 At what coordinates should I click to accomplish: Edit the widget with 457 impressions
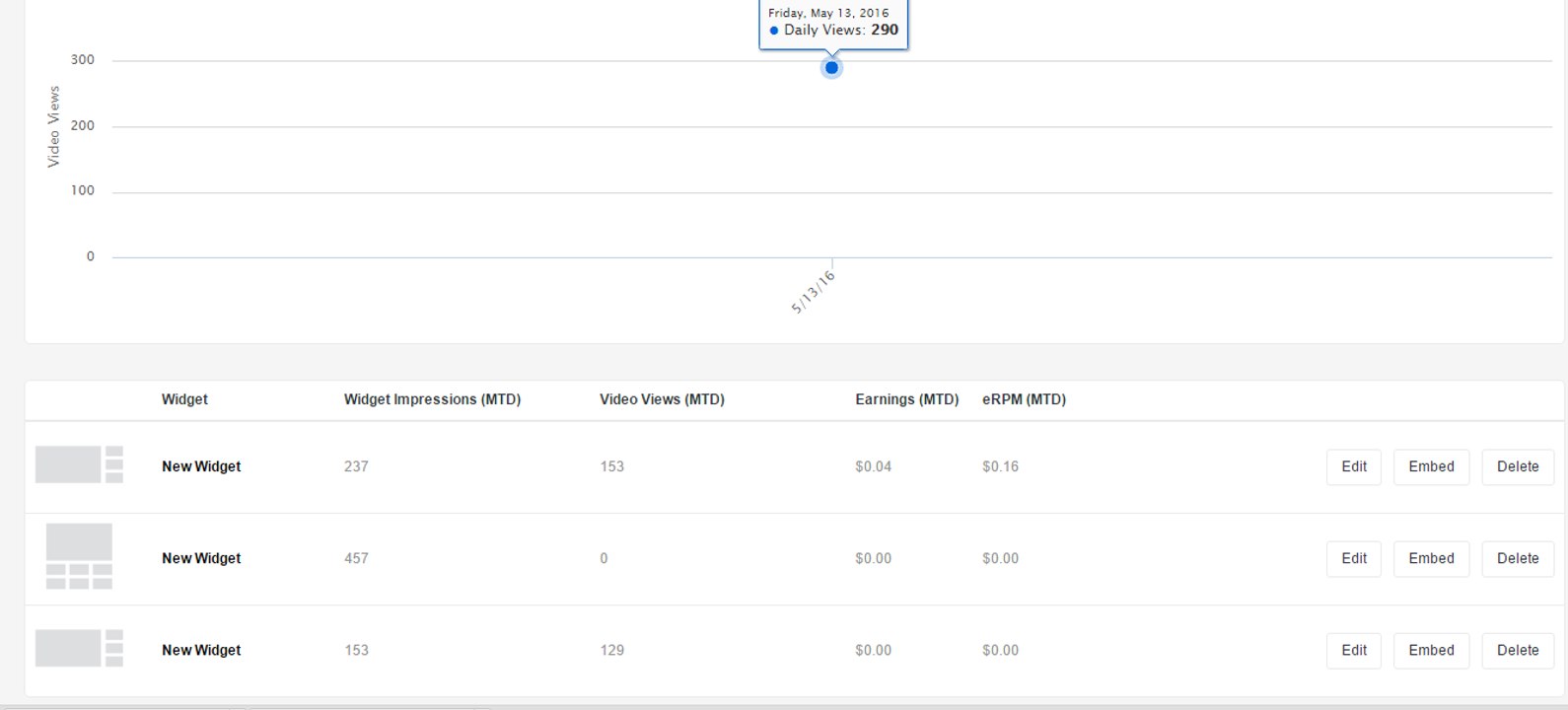1354,558
